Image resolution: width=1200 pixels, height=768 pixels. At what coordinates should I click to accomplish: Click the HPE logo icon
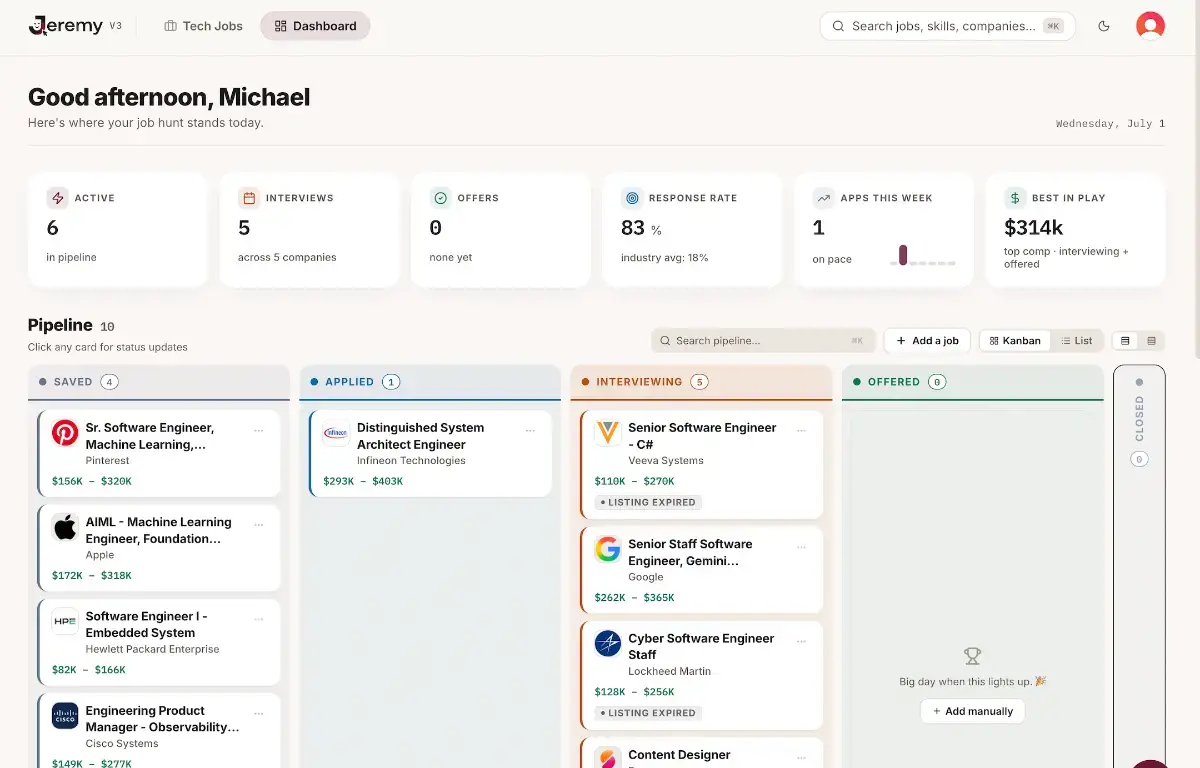point(65,622)
